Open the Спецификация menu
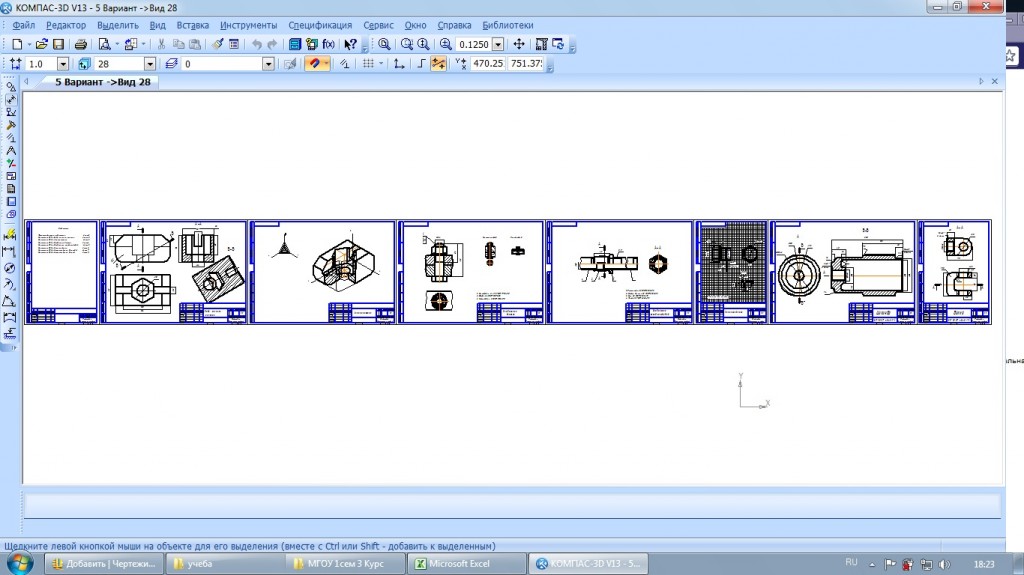Image resolution: width=1024 pixels, height=575 pixels. tap(320, 25)
